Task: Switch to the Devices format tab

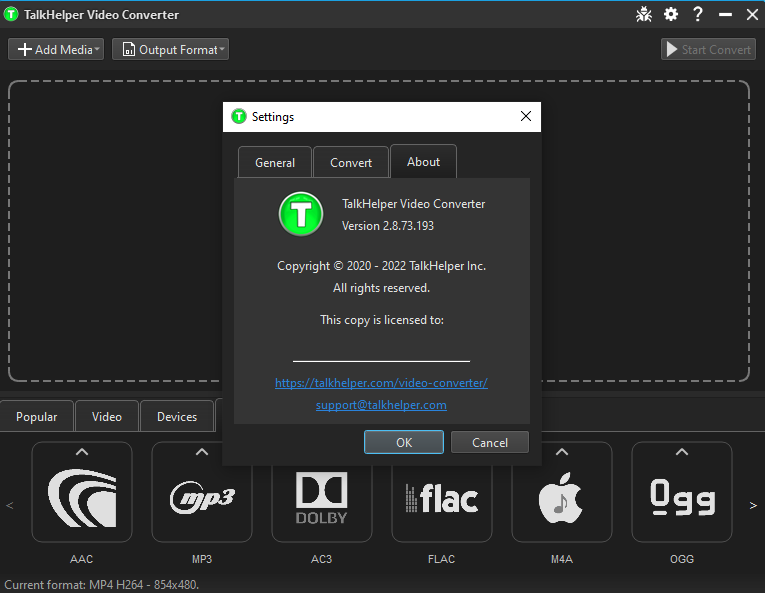Action: coord(177,416)
